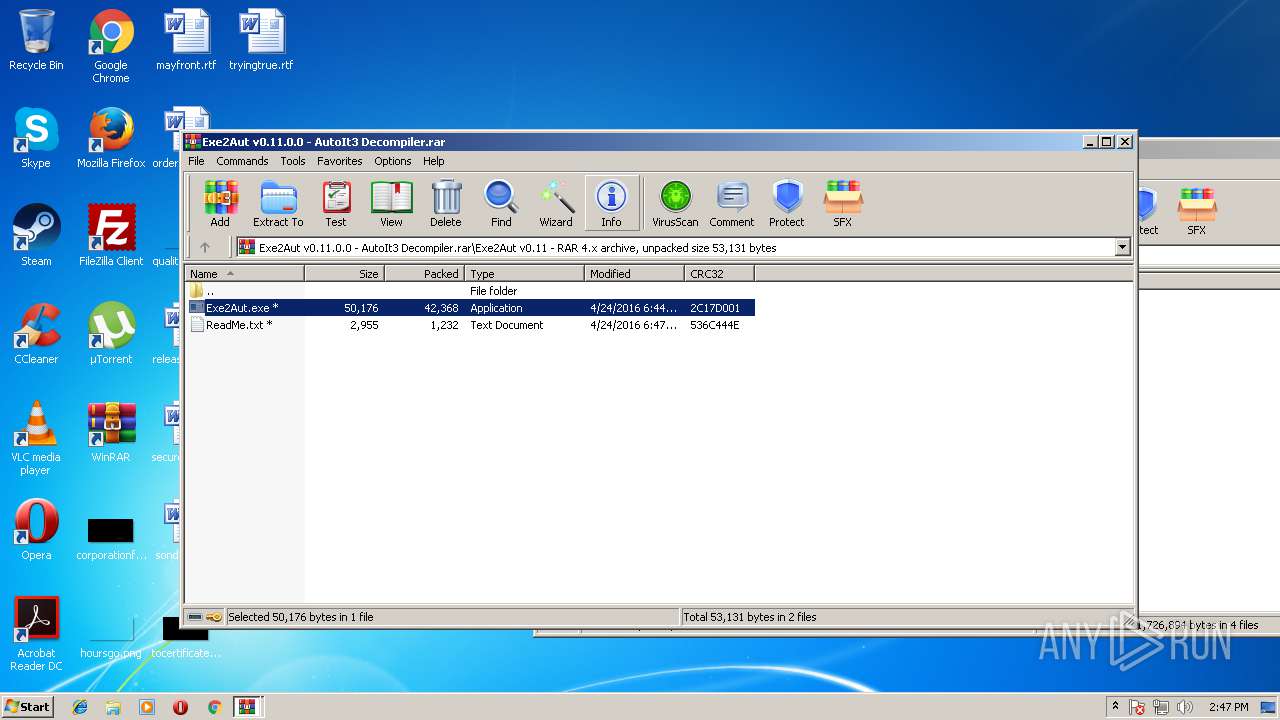Click the Test archive icon
This screenshot has height=720, width=1280.
336,204
